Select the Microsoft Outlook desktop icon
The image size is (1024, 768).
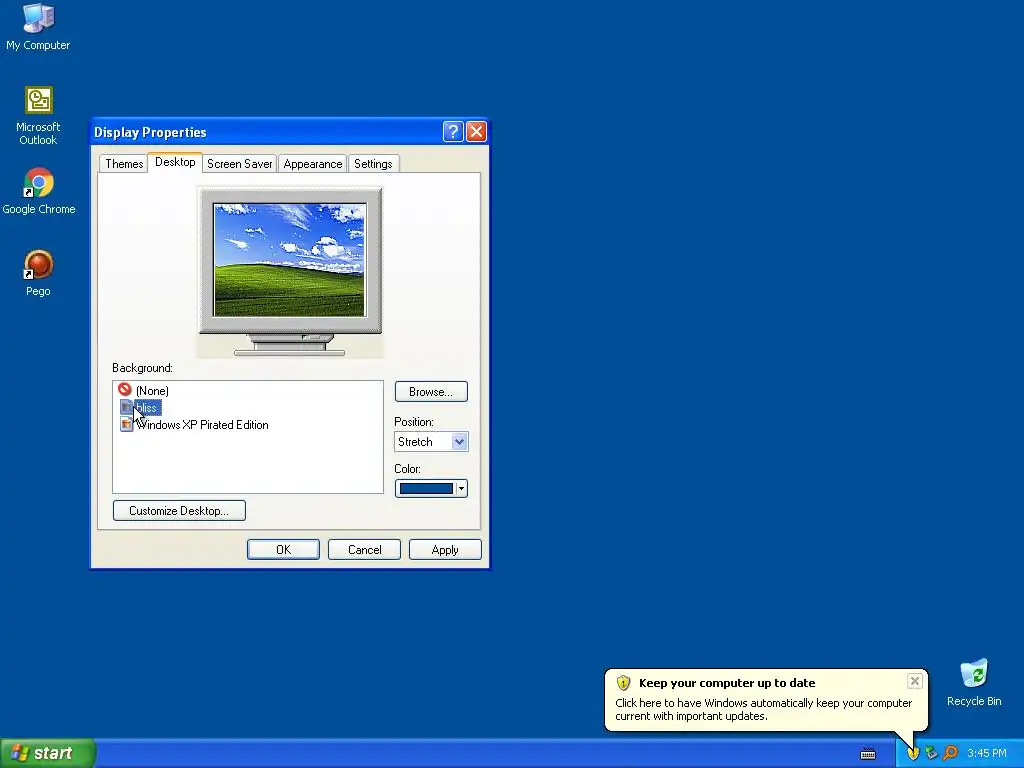tap(38, 115)
